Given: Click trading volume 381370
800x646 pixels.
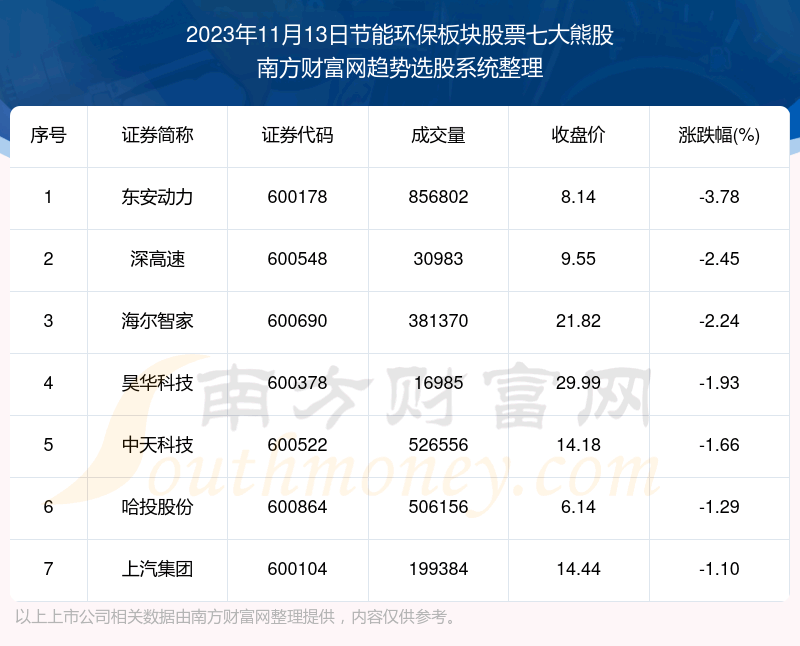Looking at the screenshot, I should coord(438,321).
